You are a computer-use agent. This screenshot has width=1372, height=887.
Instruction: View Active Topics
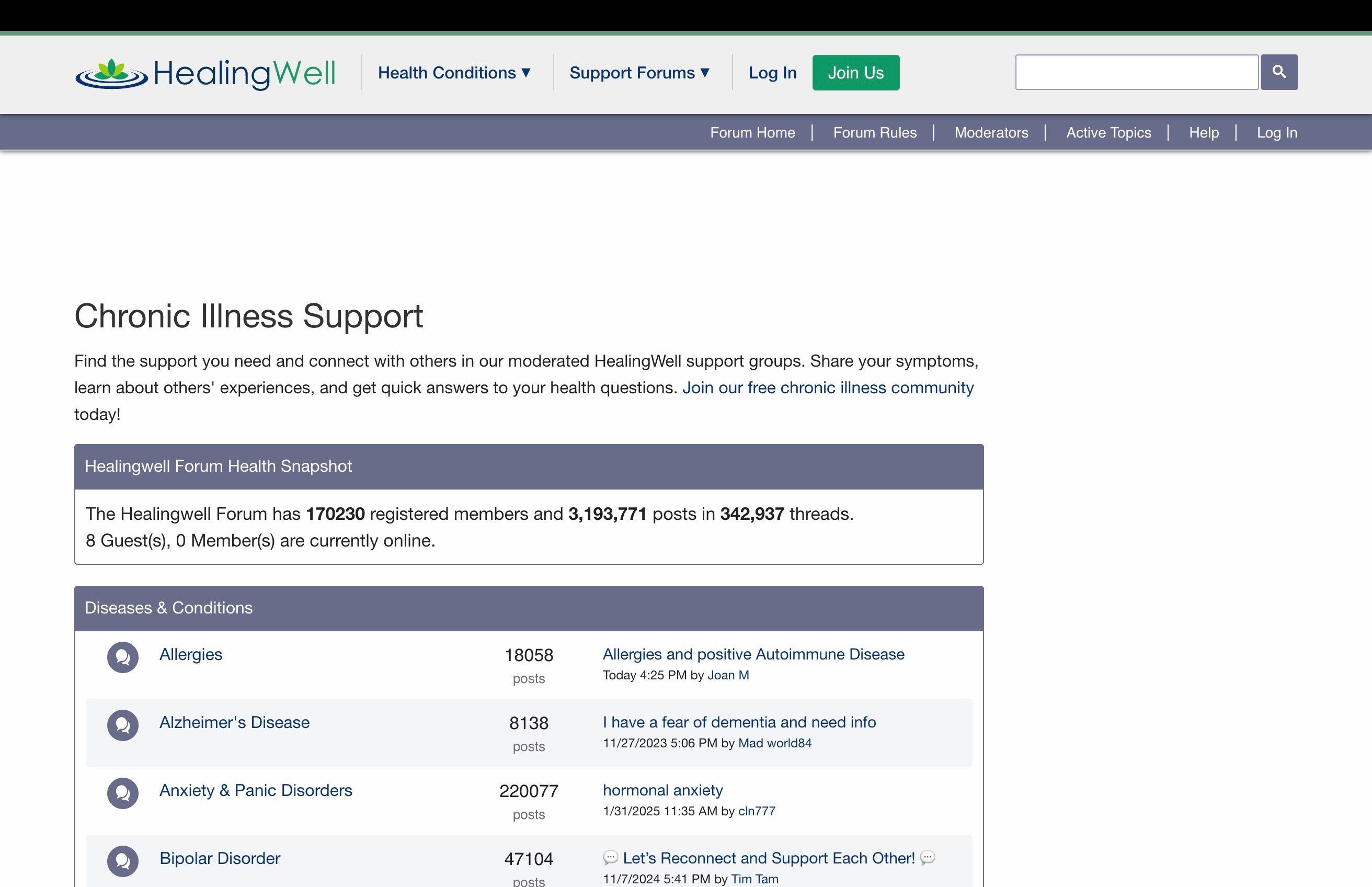[x=1108, y=132]
